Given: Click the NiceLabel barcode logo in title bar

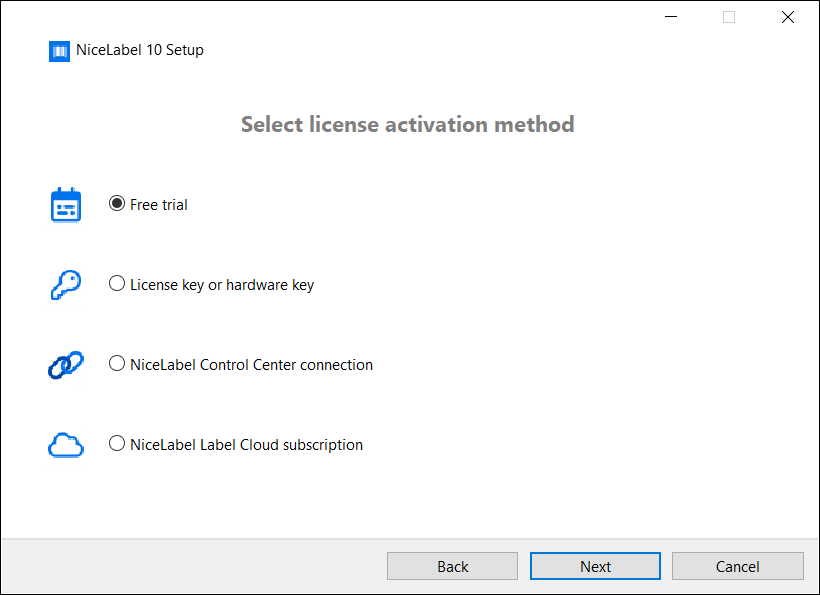Looking at the screenshot, I should pos(58,50).
